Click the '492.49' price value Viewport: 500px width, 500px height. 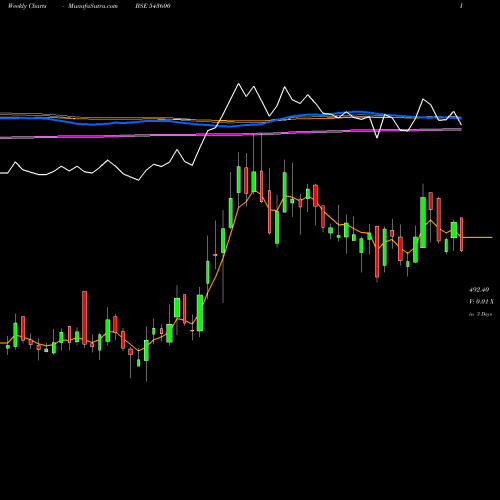[479, 290]
